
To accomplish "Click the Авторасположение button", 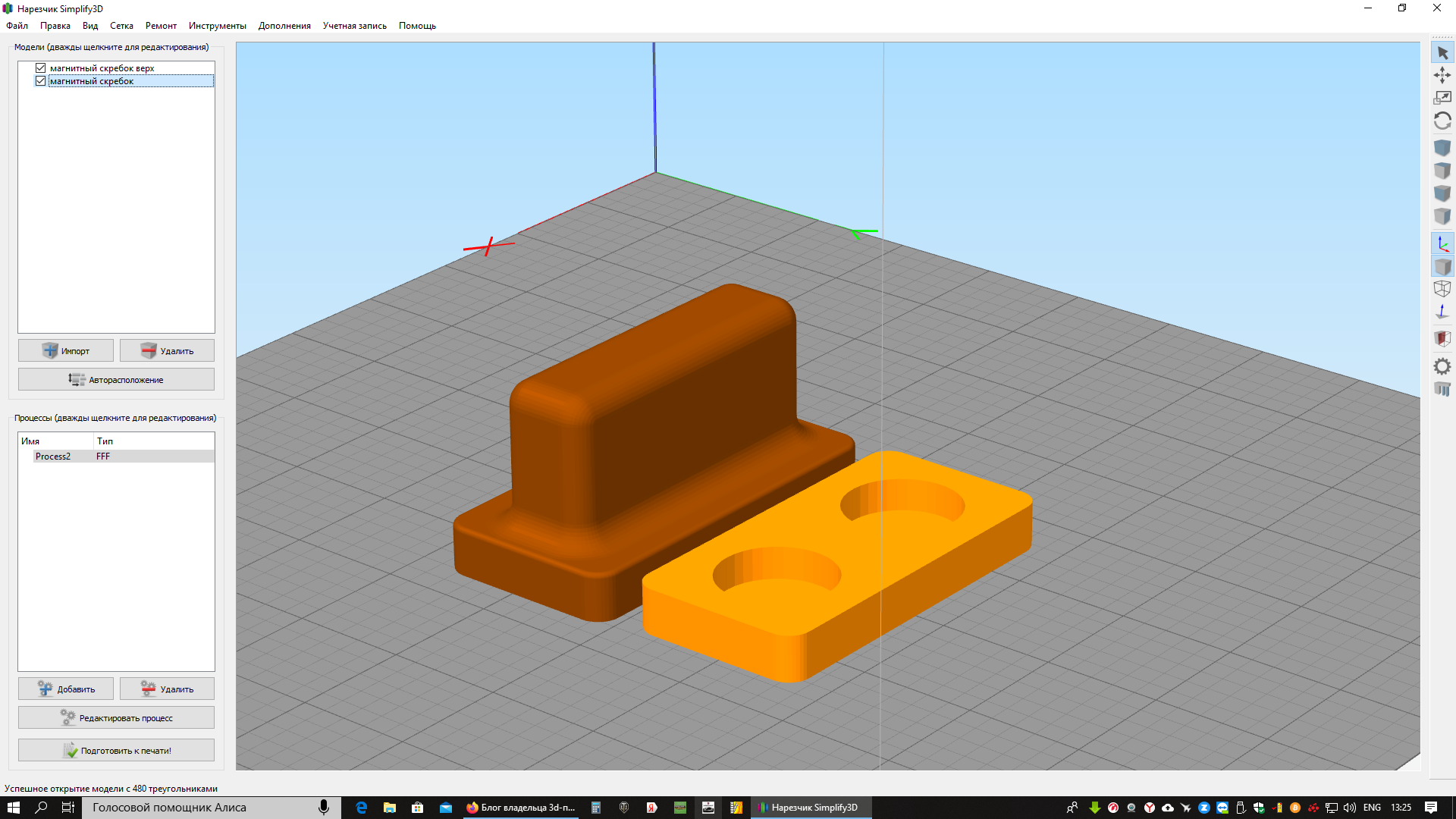I will pos(116,379).
